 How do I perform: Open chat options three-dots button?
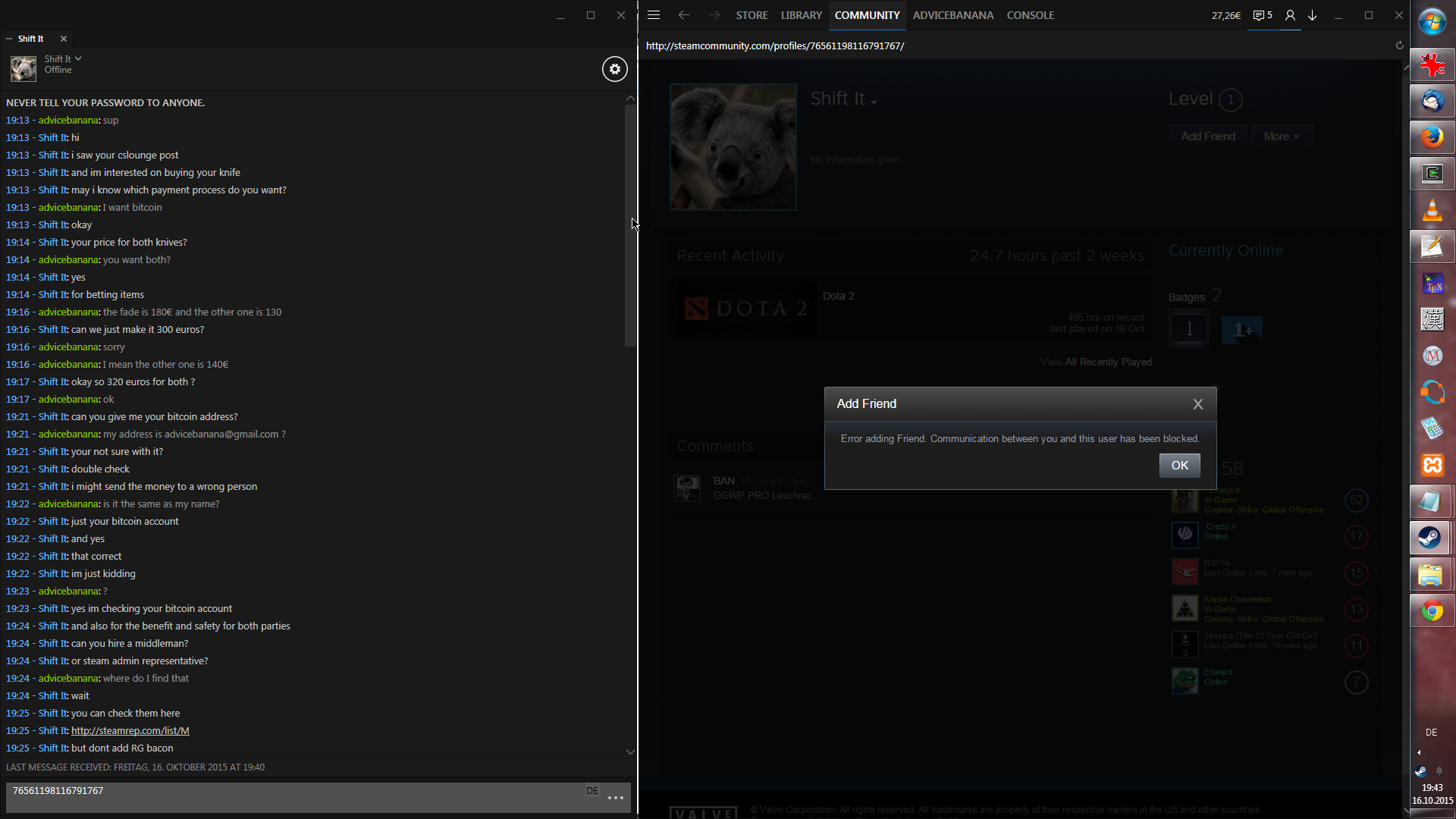click(x=616, y=798)
